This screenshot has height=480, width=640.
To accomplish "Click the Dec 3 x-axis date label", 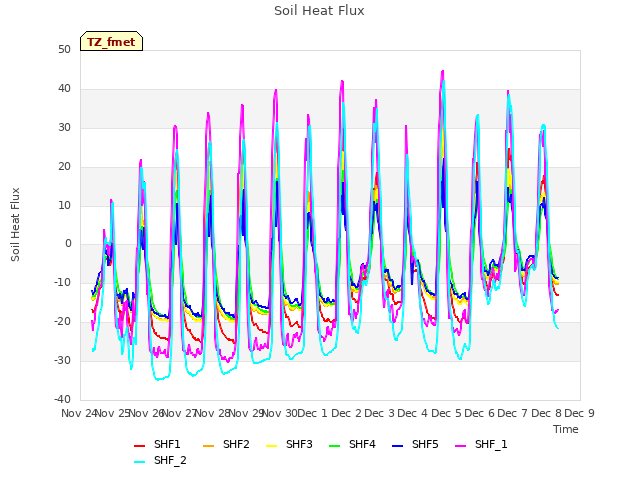I will (x=380, y=413).
